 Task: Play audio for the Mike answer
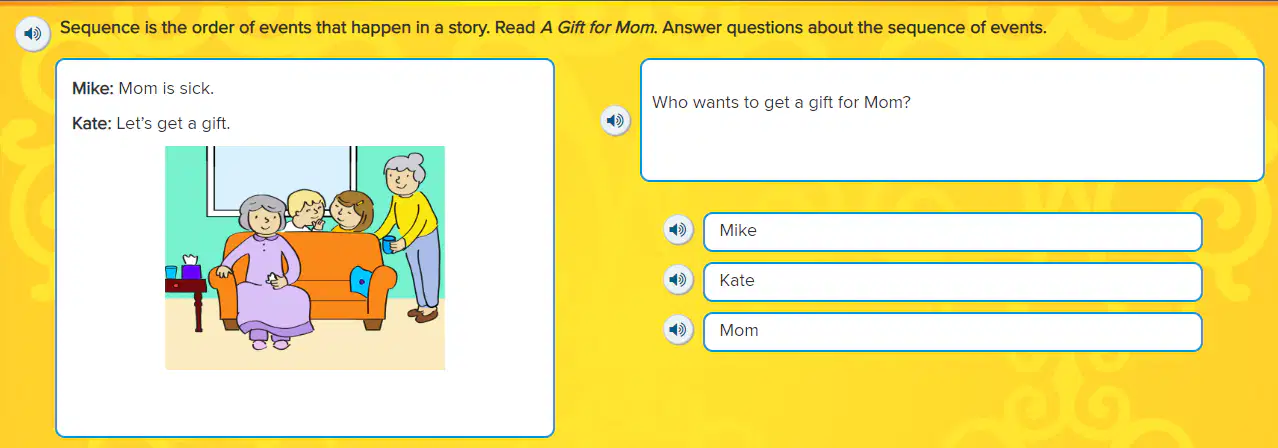pos(679,230)
